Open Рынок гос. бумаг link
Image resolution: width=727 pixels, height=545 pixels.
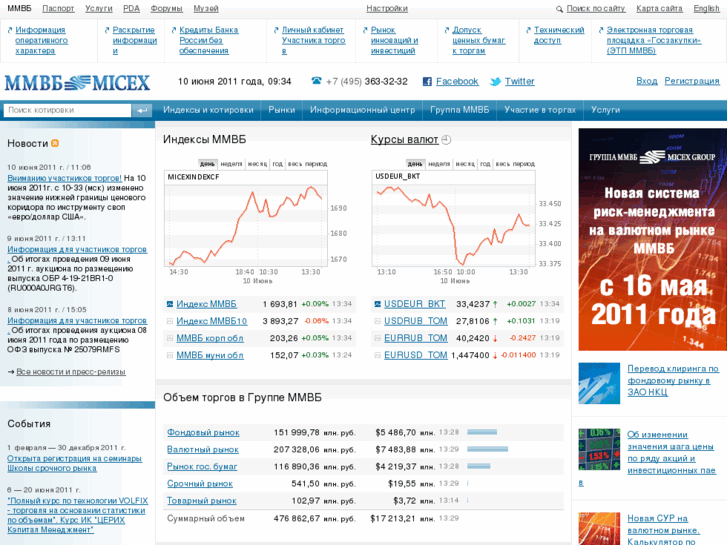pyautogui.click(x=202, y=467)
